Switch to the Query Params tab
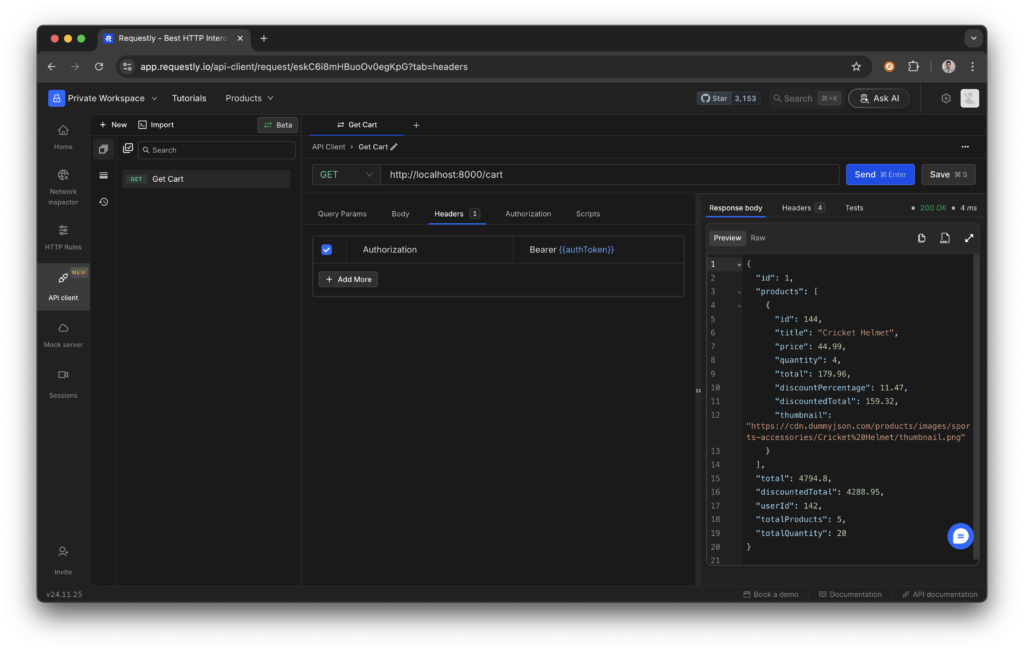The image size is (1024, 651). tap(342, 214)
